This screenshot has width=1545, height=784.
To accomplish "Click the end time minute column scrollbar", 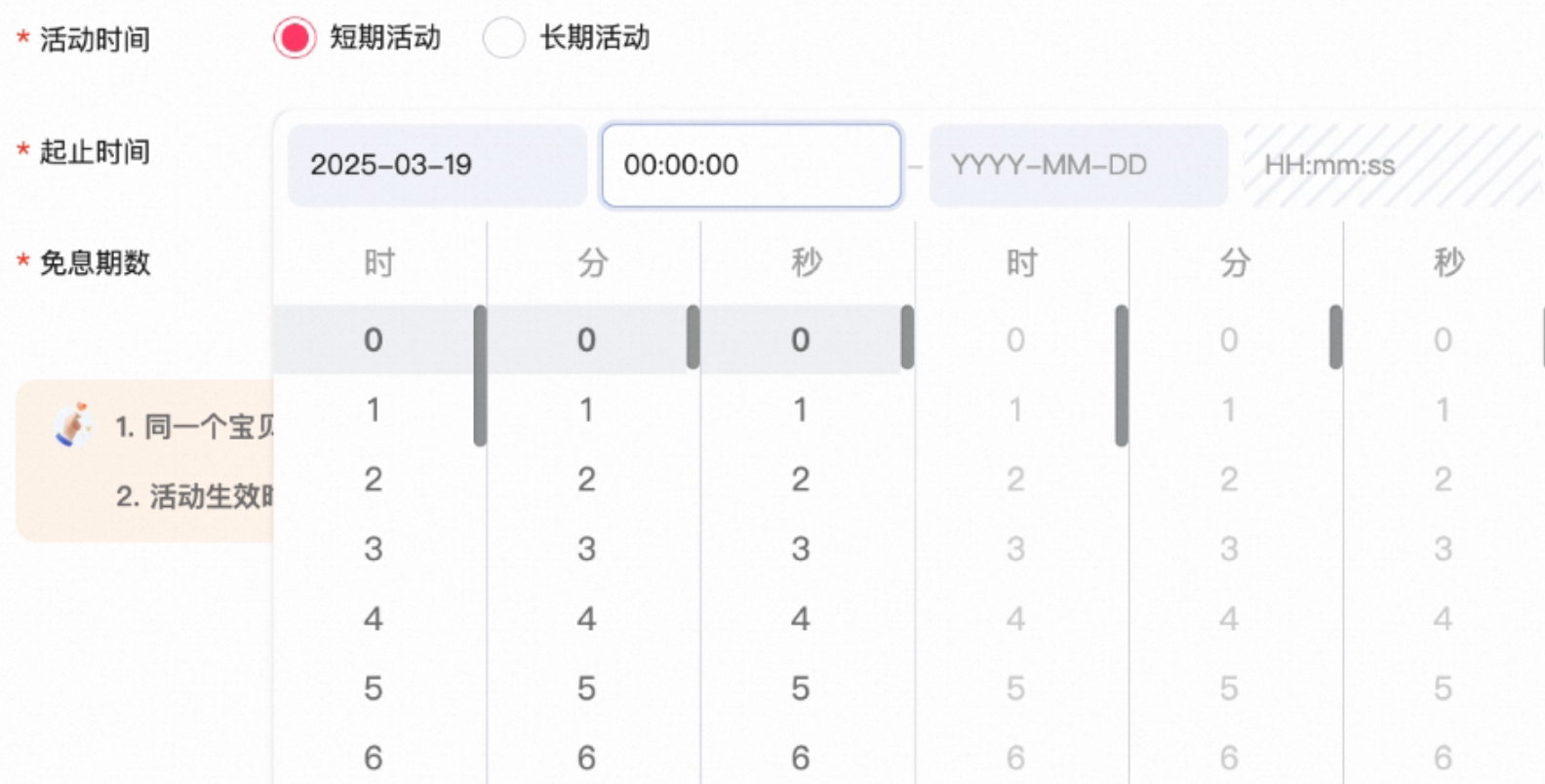I will 1336,337.
